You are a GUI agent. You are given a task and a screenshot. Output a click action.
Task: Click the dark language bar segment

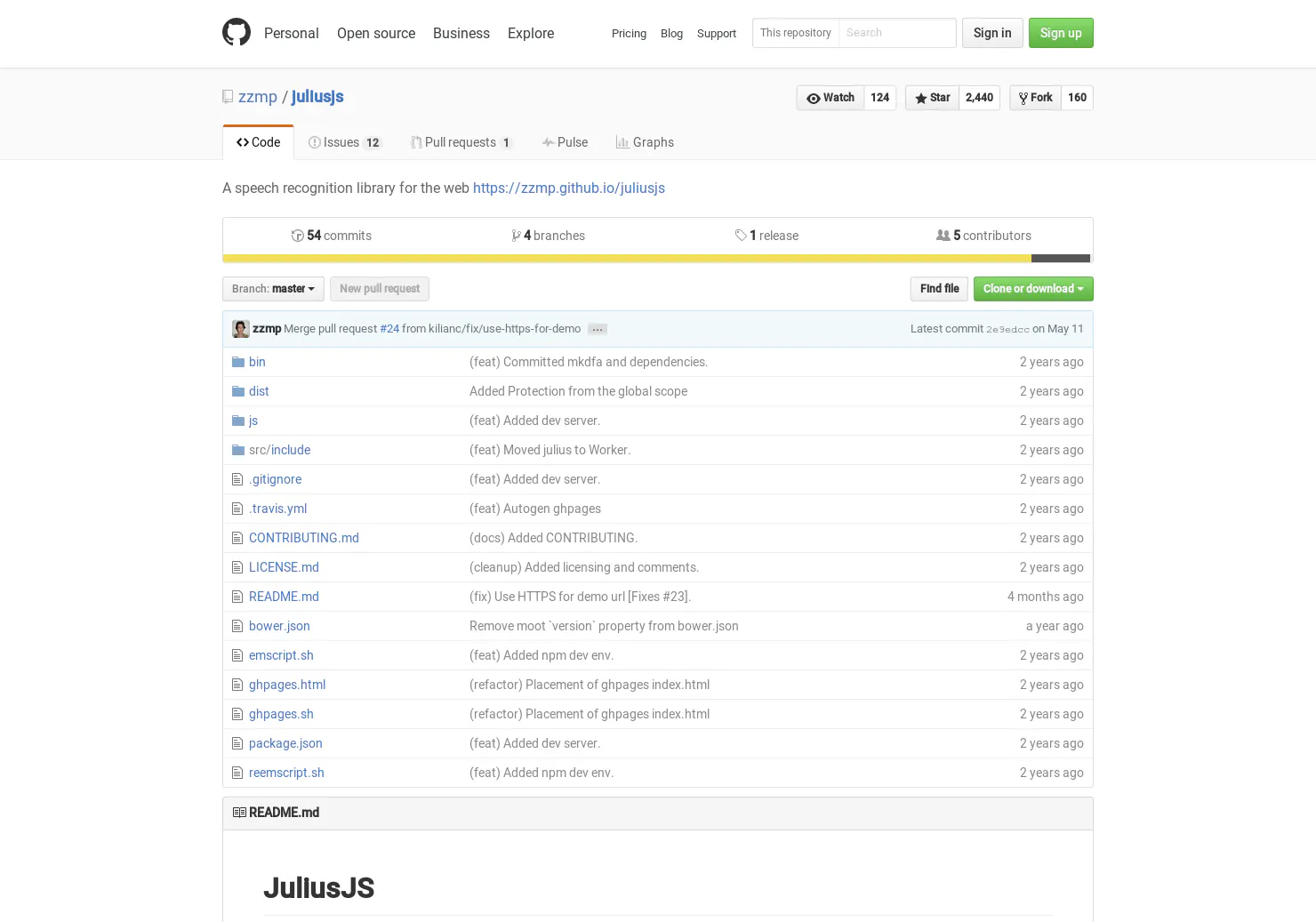[x=1061, y=259]
